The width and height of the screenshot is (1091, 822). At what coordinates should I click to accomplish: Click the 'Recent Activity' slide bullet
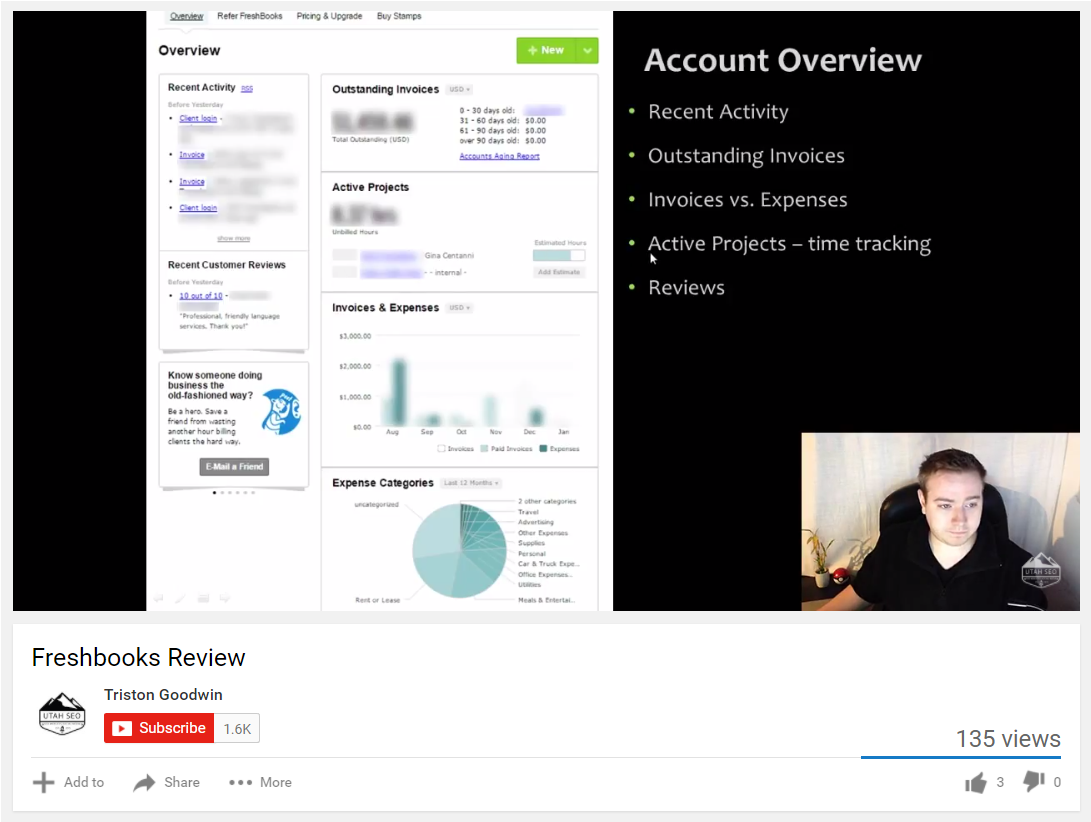(719, 111)
